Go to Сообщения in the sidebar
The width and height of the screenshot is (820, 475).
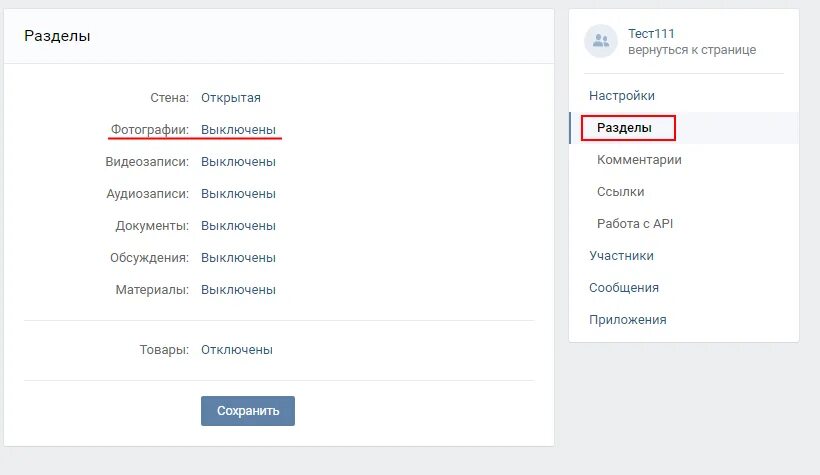tap(624, 288)
